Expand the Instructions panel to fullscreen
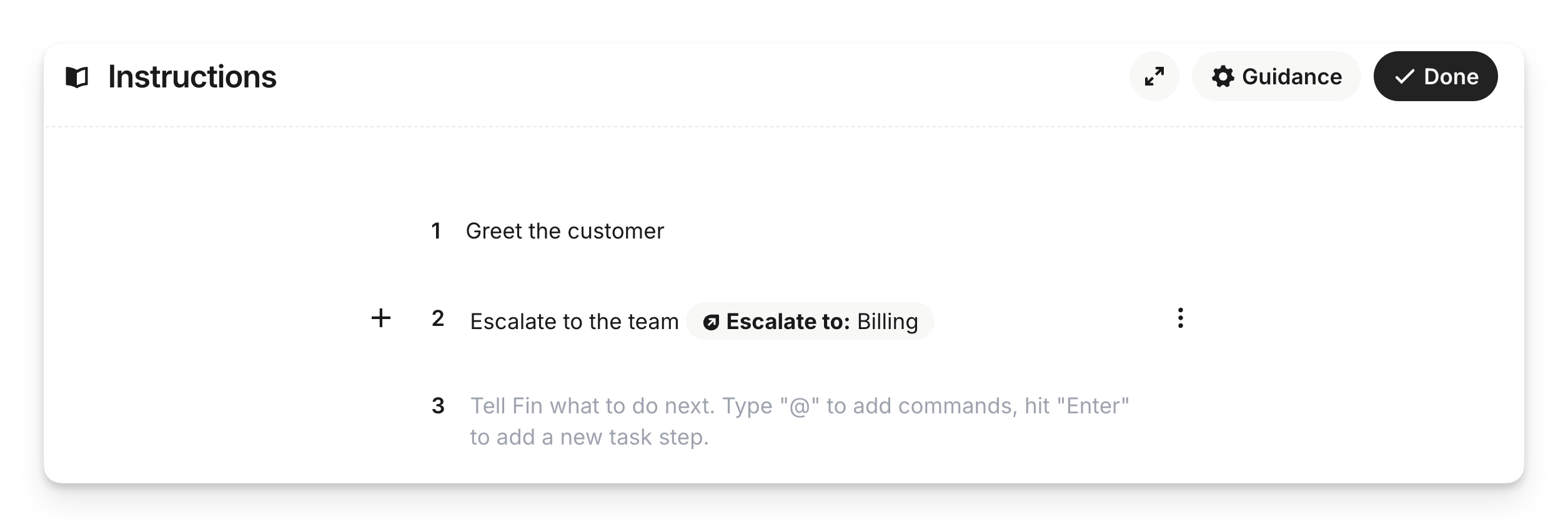This screenshot has height=527, width=1568. 1154,76
